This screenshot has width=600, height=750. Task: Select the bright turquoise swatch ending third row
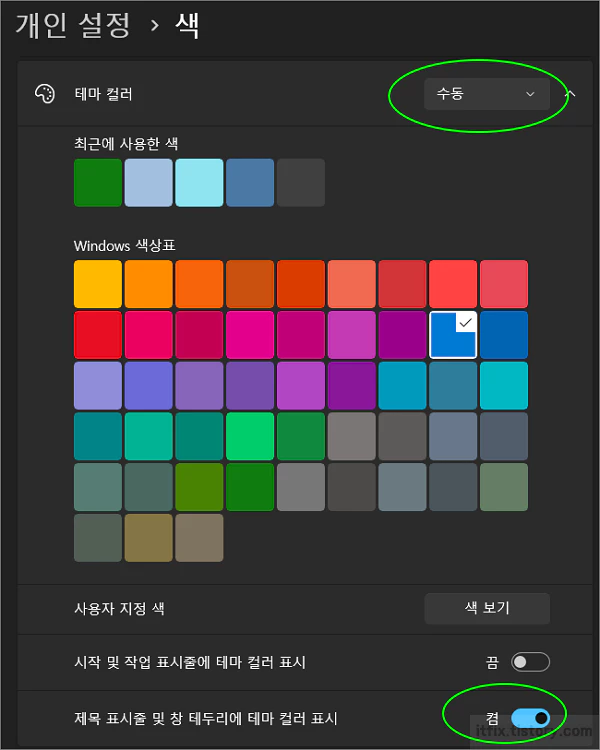pyautogui.click(x=504, y=386)
